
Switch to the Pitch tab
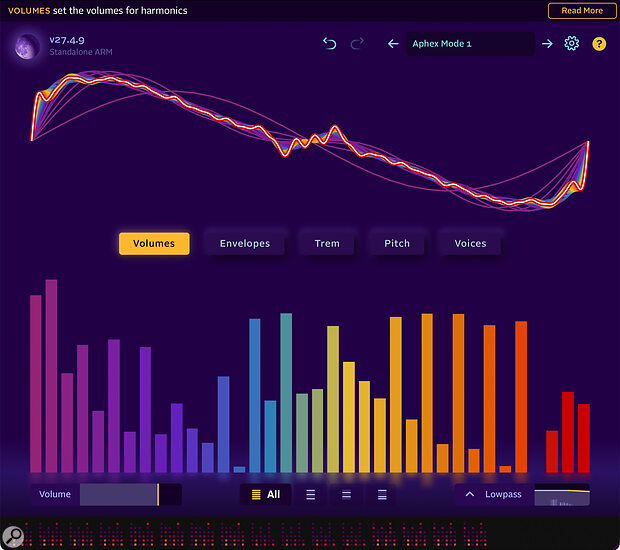point(397,244)
